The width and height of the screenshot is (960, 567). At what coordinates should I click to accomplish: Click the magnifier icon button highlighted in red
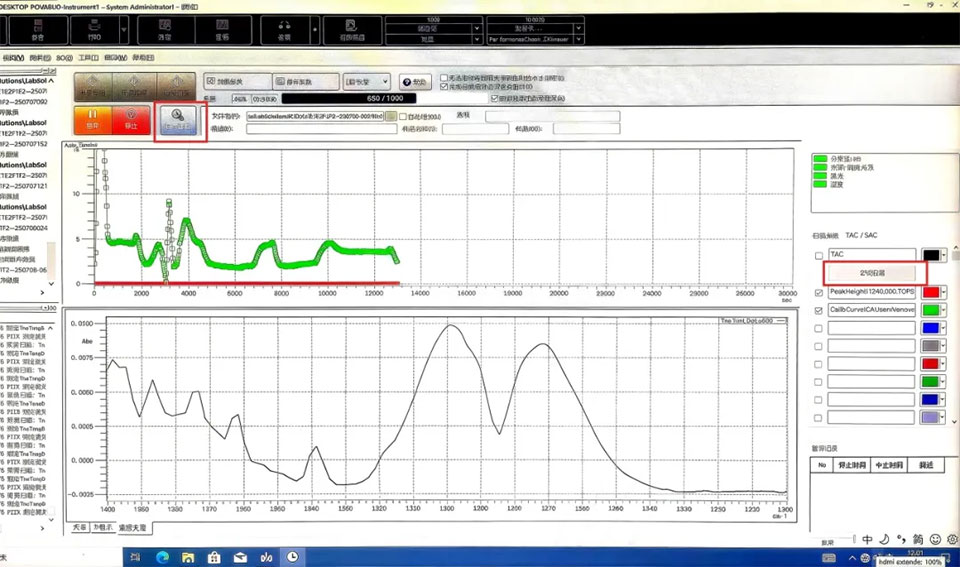click(x=180, y=121)
